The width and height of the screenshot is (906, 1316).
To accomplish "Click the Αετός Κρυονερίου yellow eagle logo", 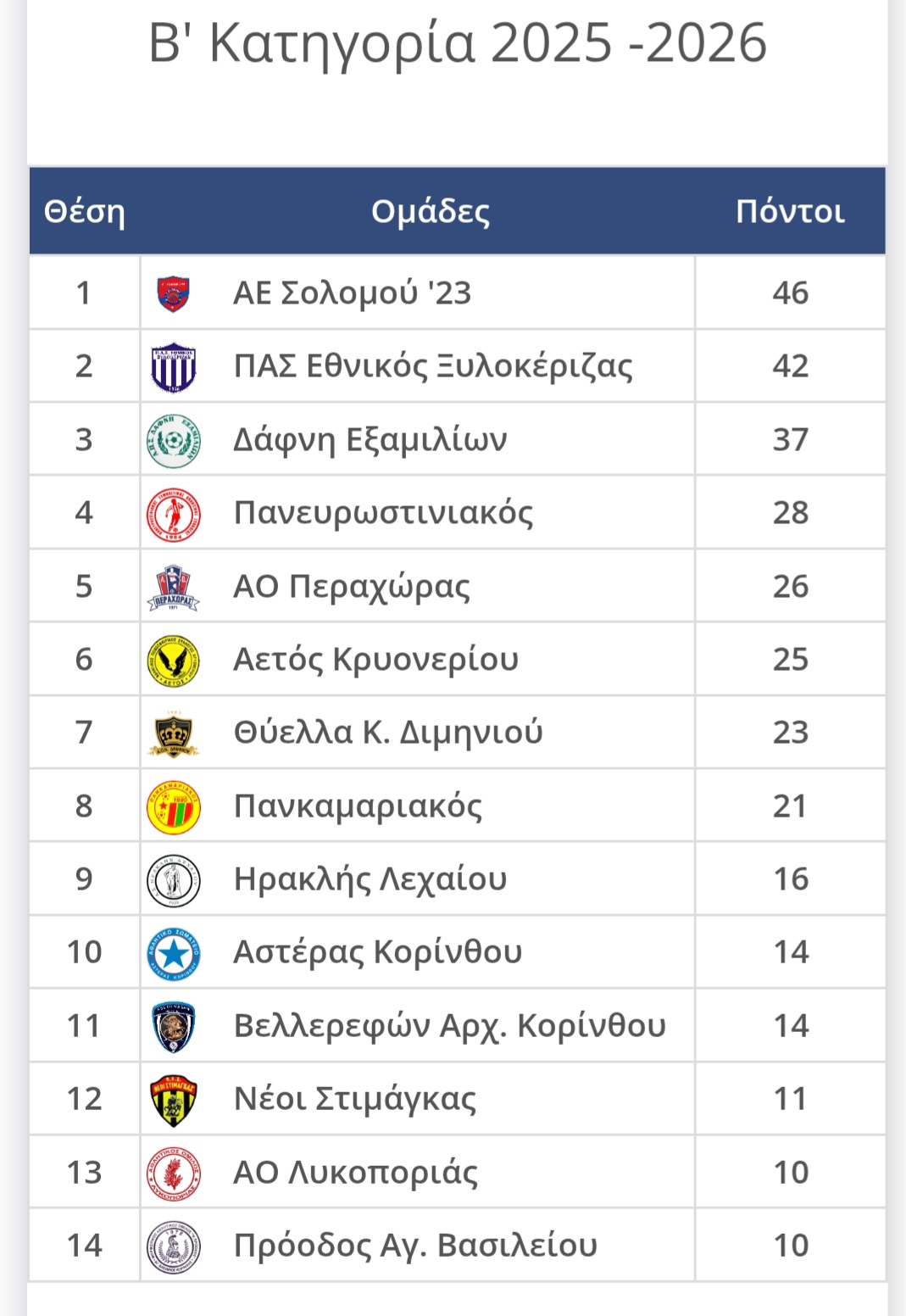I will (173, 661).
